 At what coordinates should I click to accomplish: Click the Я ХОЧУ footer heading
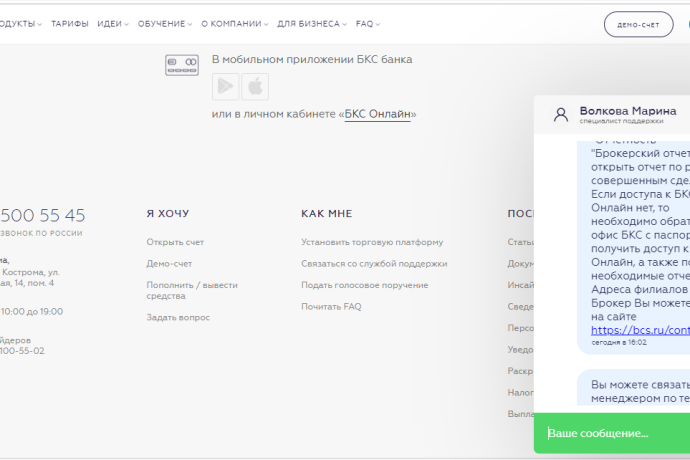pos(168,213)
